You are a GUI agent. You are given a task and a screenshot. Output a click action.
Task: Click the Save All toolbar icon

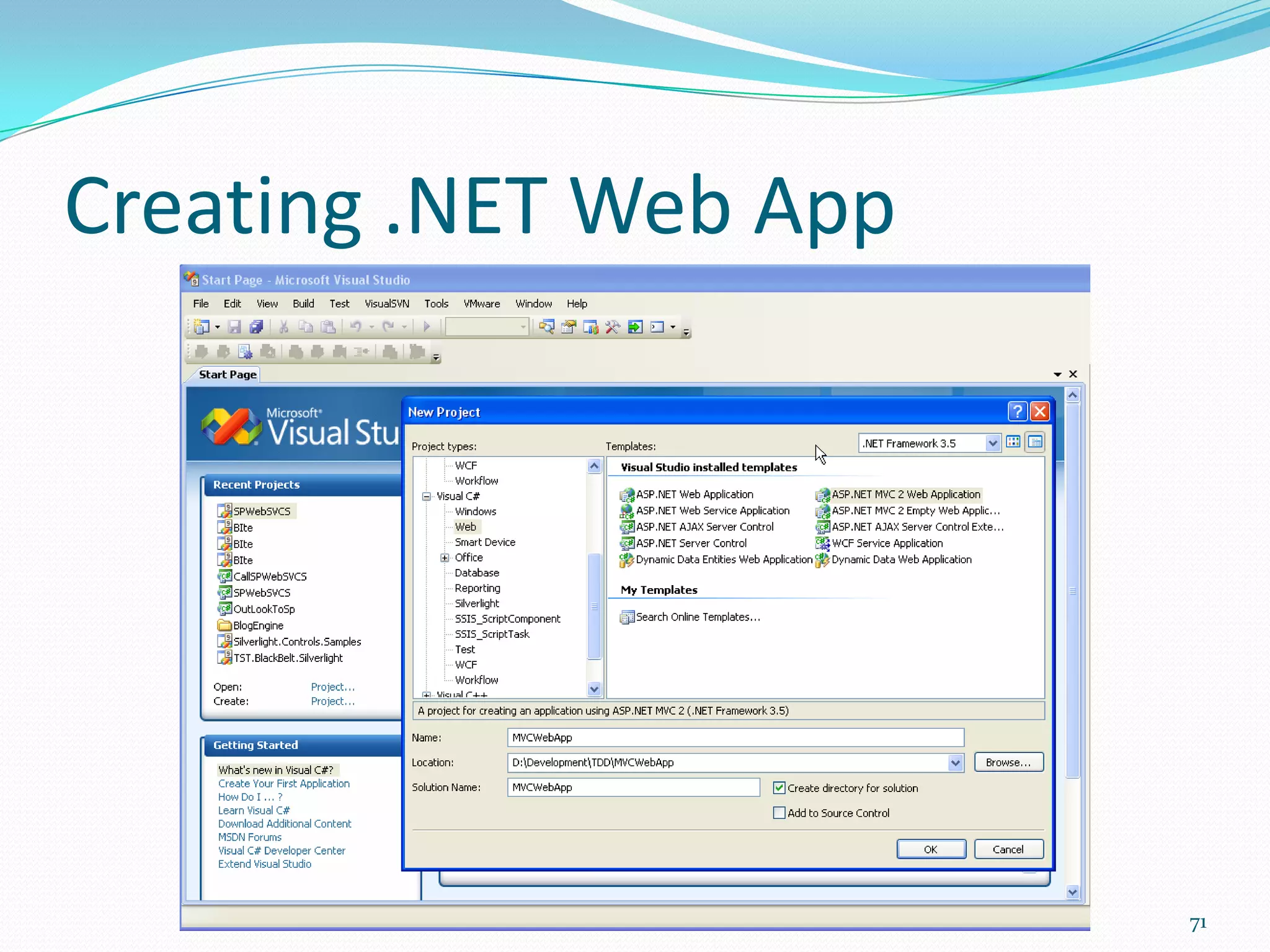[x=256, y=327]
